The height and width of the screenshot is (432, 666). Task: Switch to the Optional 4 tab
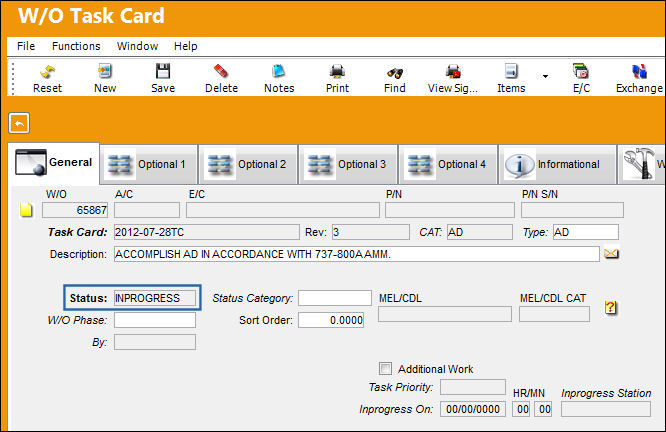(448, 164)
